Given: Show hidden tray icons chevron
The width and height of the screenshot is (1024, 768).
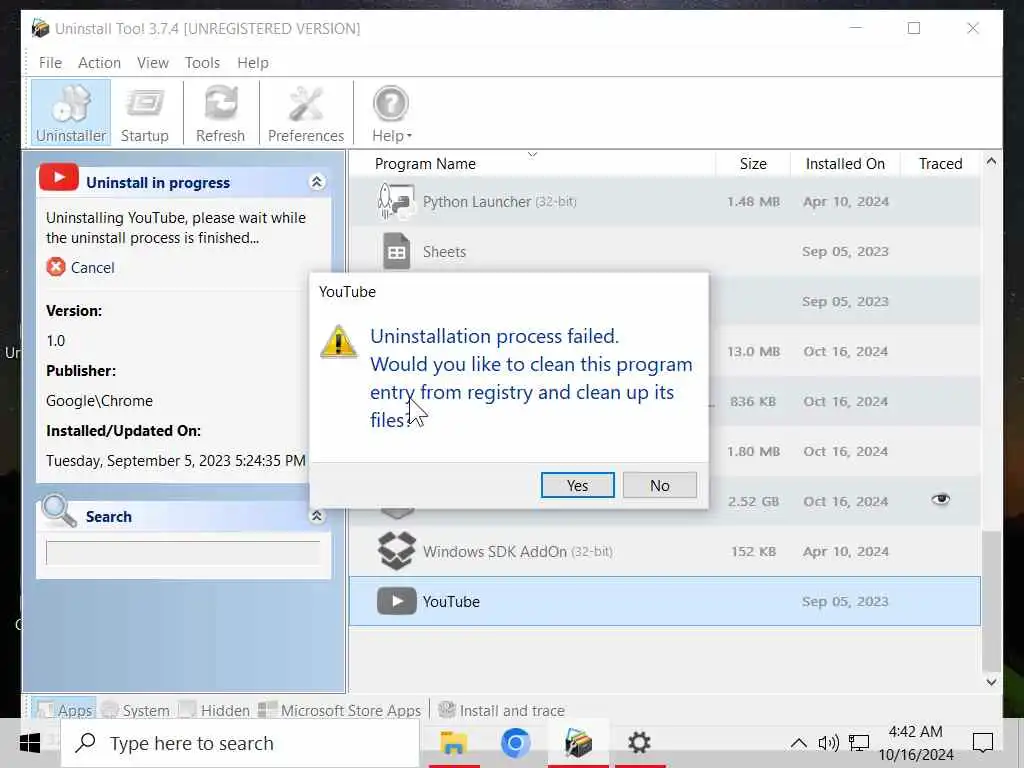Looking at the screenshot, I should [798, 743].
